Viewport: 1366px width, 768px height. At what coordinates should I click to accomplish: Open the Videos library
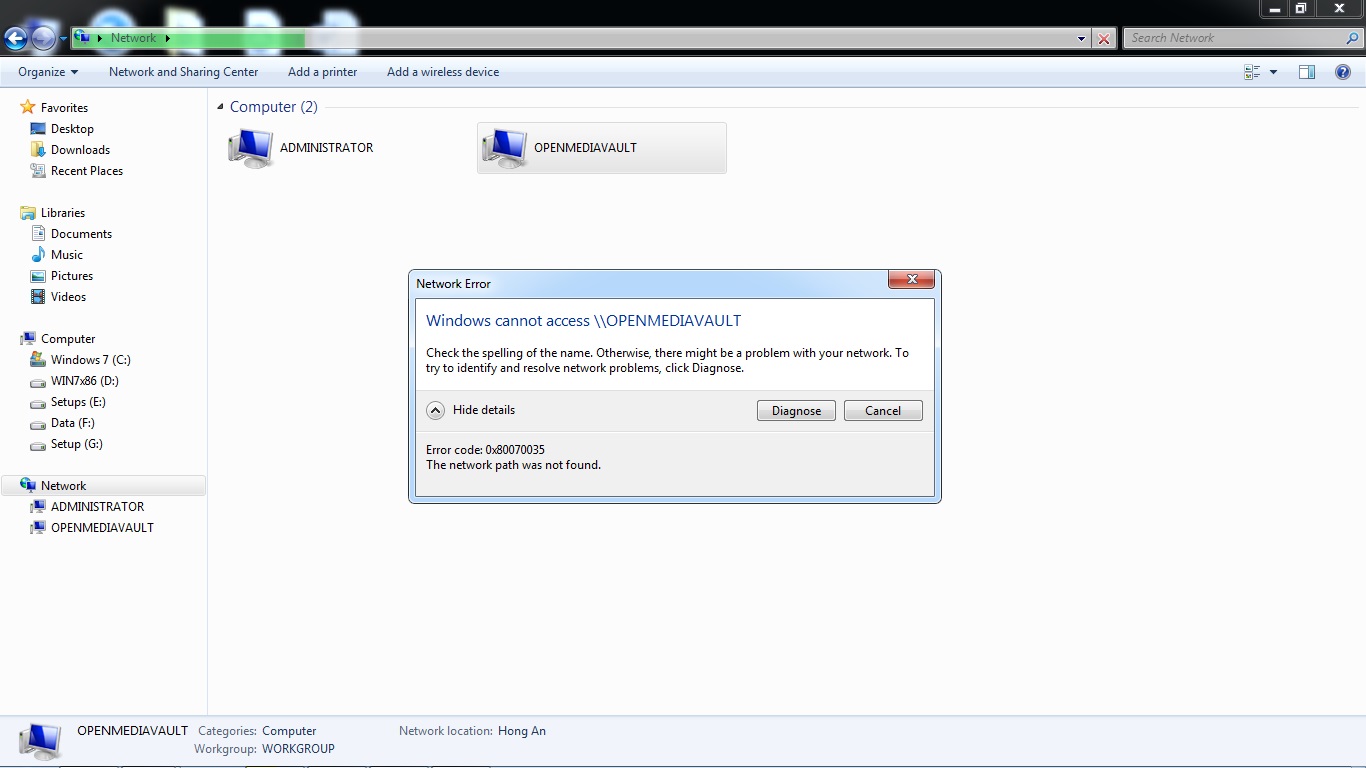(68, 297)
